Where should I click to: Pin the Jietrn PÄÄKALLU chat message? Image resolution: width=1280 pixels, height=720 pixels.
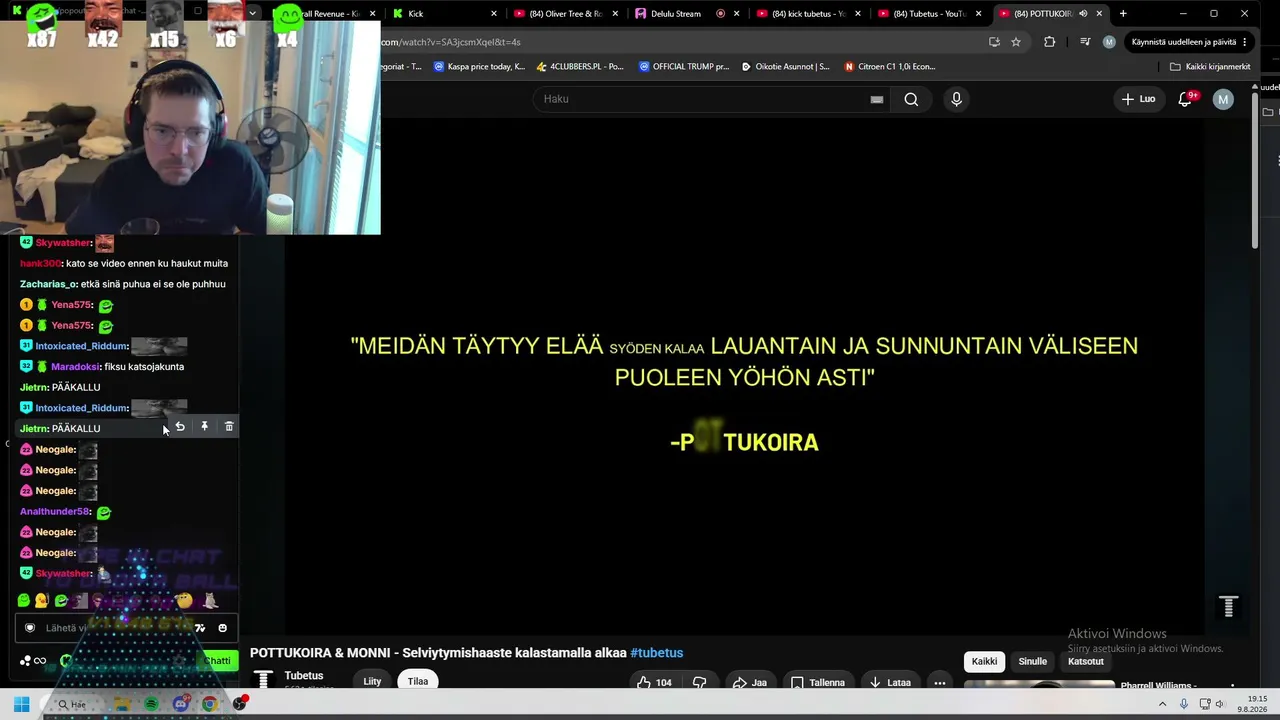pos(204,427)
